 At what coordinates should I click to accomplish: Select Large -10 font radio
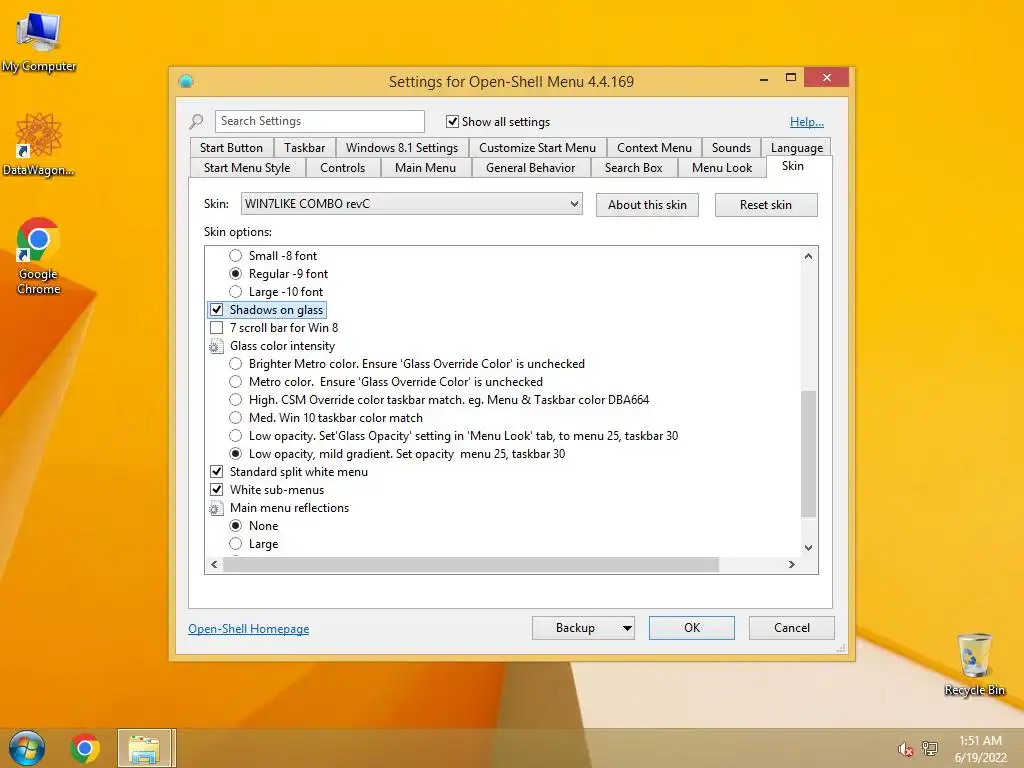(236, 292)
